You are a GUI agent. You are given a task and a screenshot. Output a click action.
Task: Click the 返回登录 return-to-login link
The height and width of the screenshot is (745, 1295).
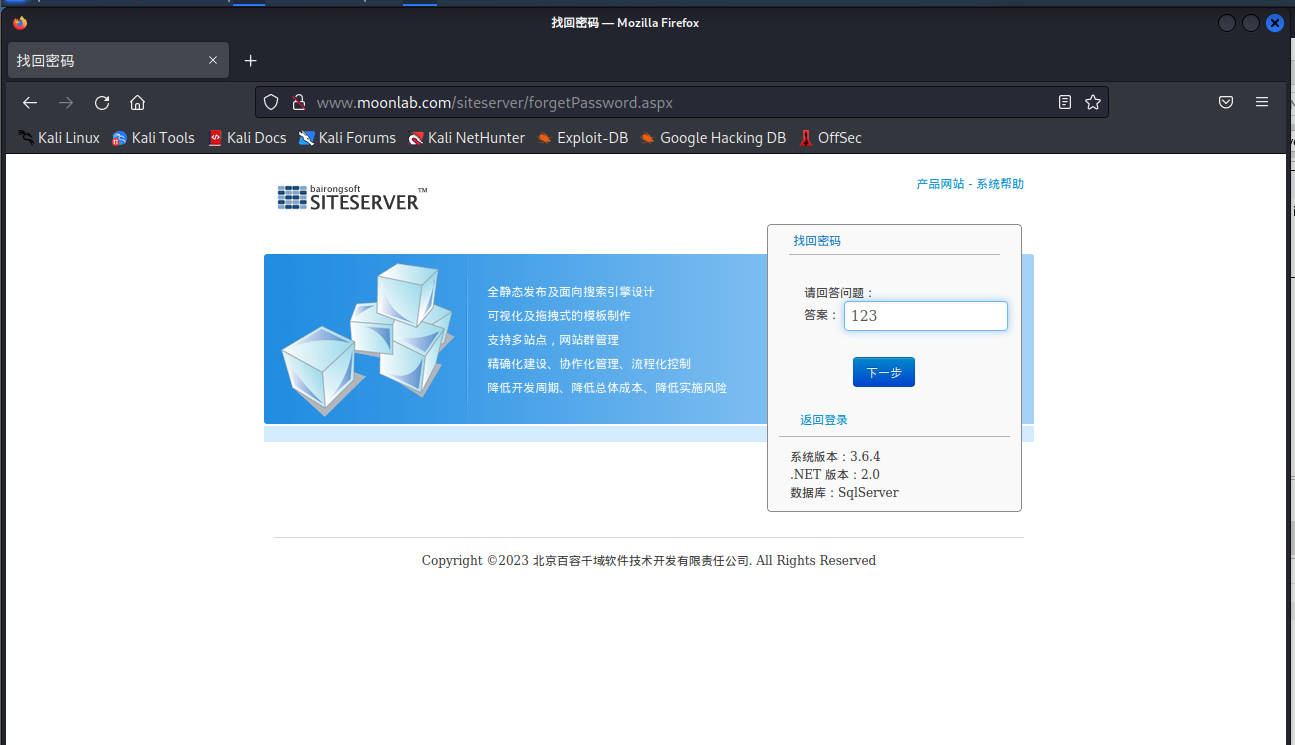(x=823, y=419)
